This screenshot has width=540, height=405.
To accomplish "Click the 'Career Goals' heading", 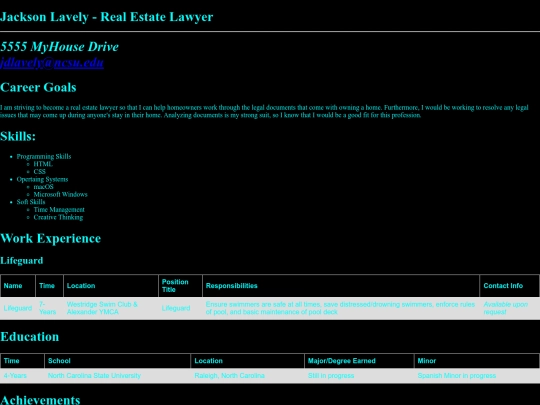I will click(x=38, y=87).
